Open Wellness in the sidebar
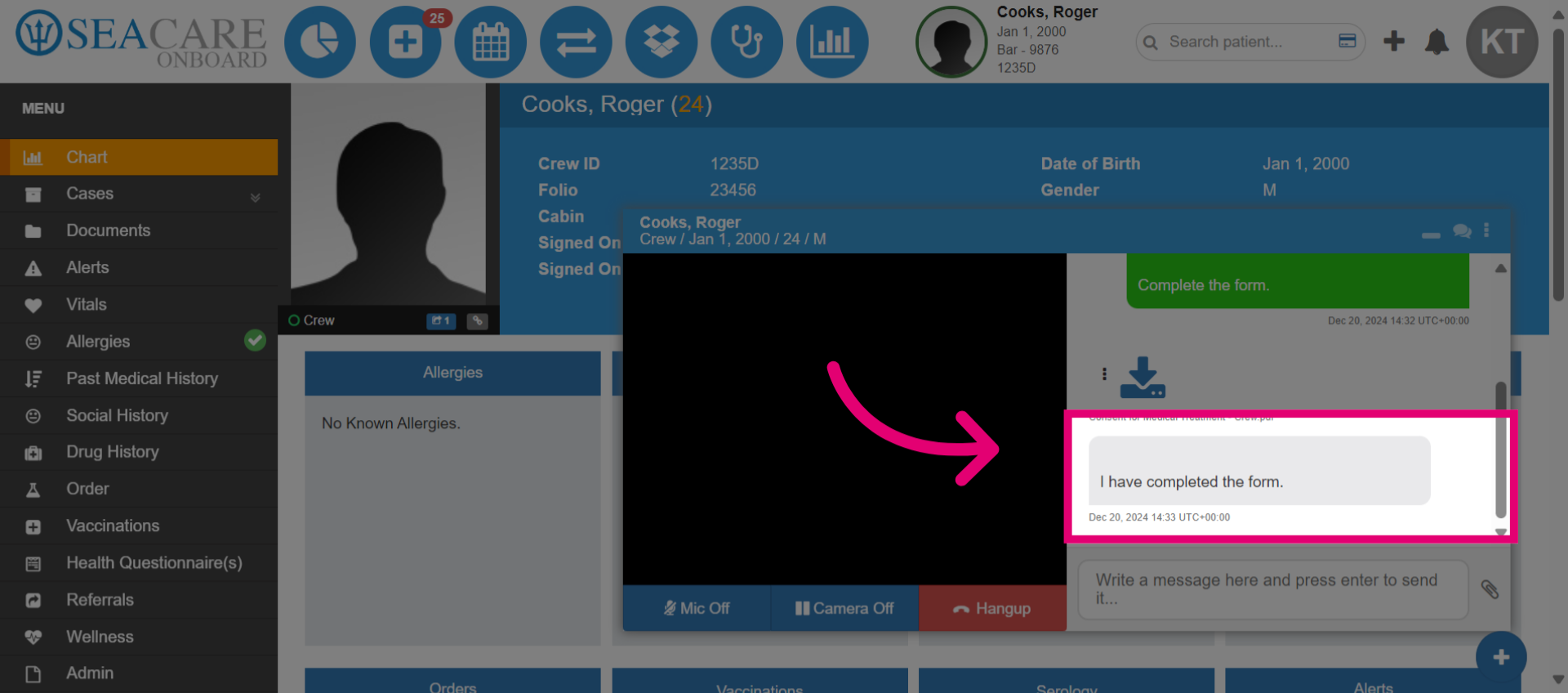 [x=139, y=637]
